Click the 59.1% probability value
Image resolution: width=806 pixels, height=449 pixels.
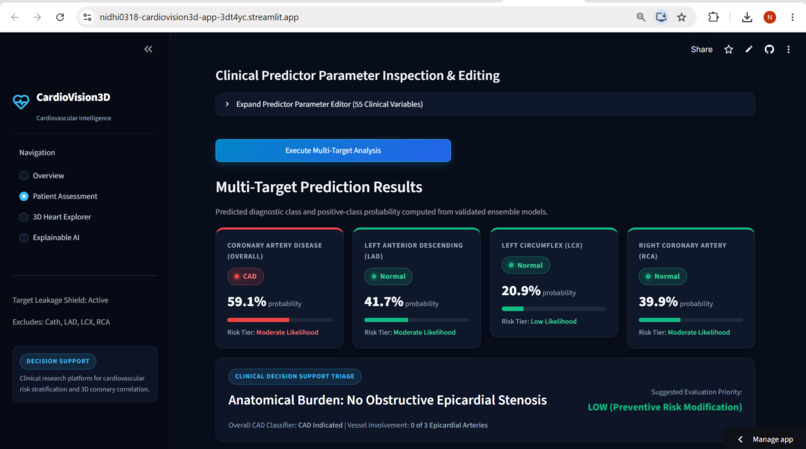(247, 301)
